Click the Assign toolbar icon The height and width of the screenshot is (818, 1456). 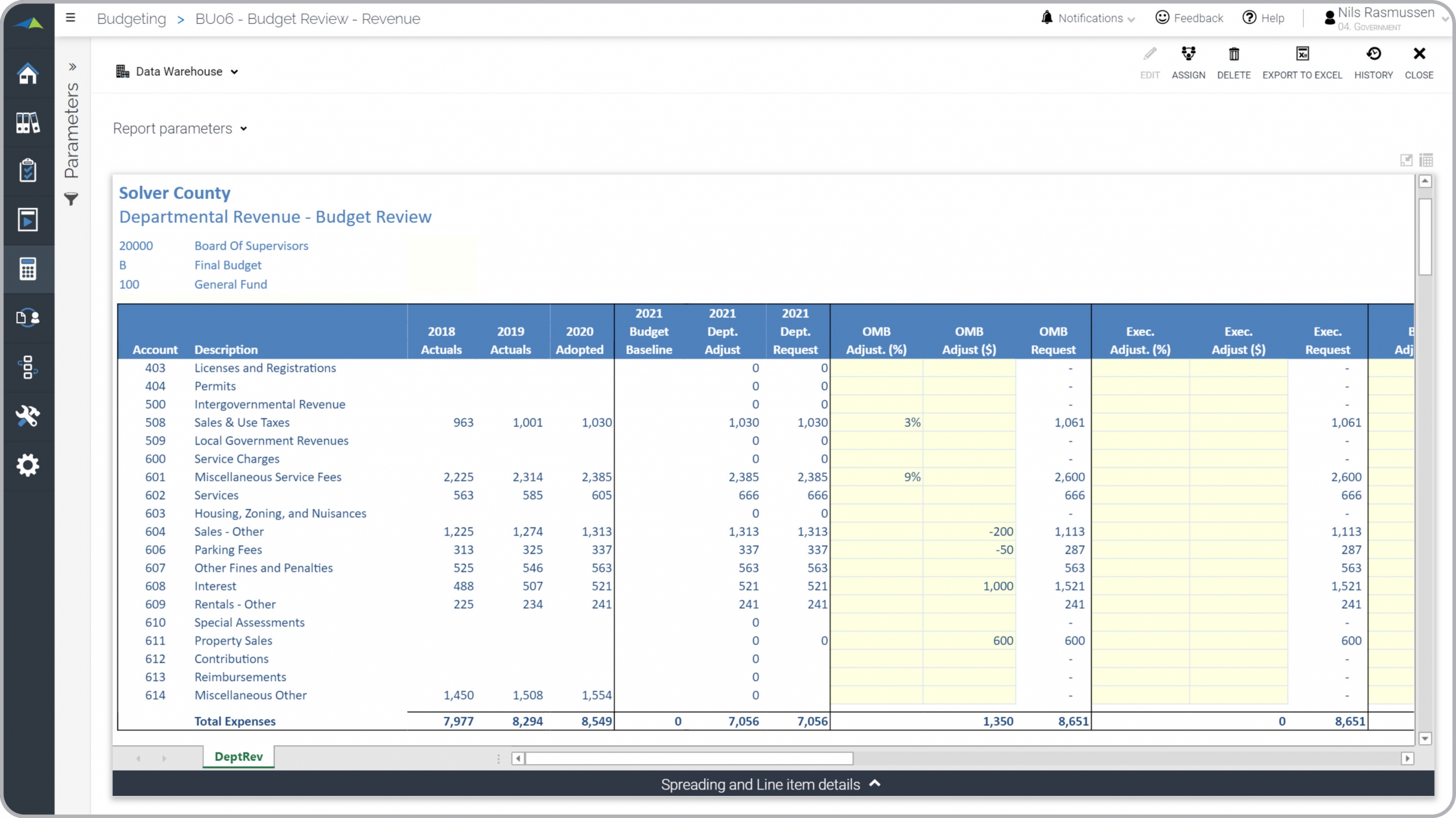(1188, 61)
